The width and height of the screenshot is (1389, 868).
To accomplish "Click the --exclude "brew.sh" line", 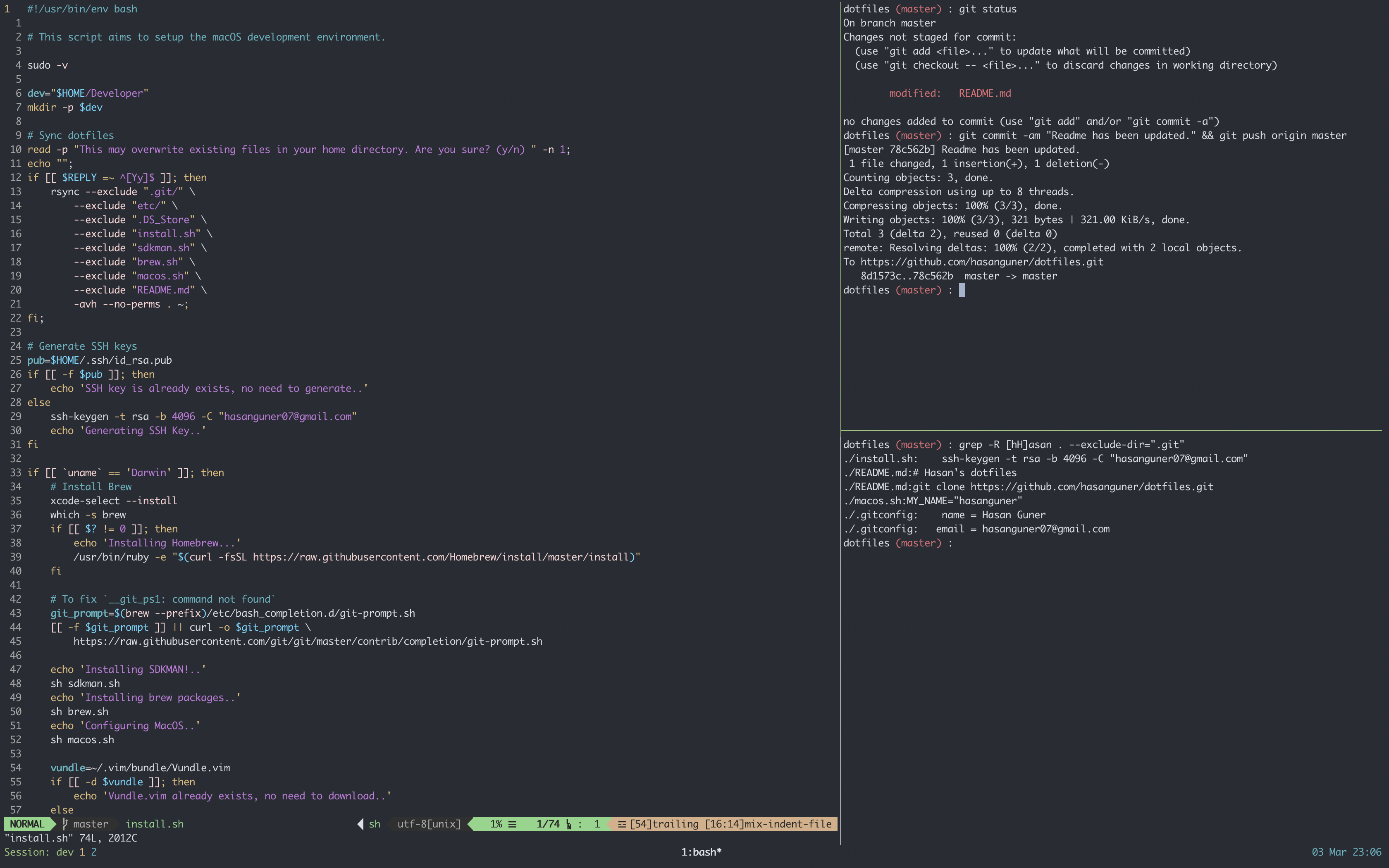I will pyautogui.click(x=134, y=262).
